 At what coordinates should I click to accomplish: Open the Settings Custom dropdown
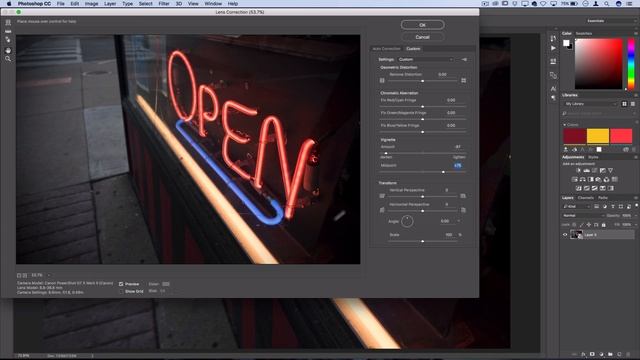pos(426,60)
